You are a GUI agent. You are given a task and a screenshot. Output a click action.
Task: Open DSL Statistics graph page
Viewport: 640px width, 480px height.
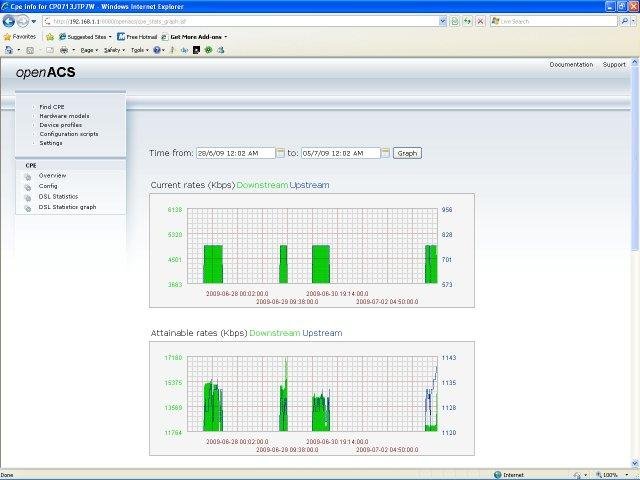[67, 207]
